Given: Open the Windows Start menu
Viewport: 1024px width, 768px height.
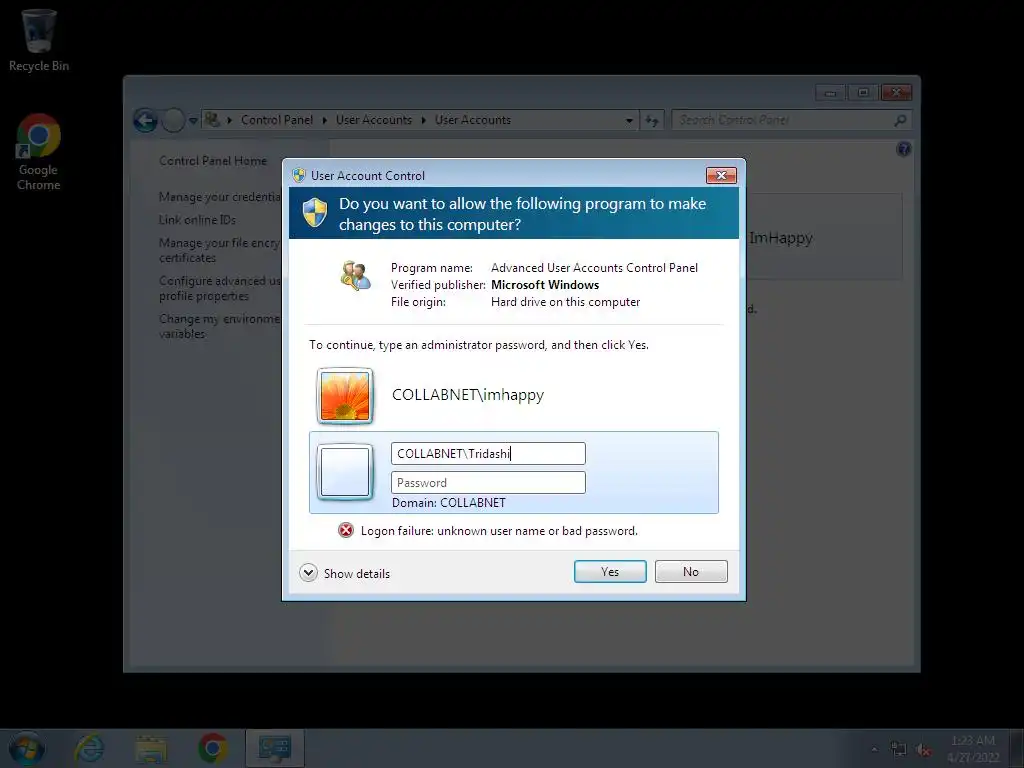Looking at the screenshot, I should 26,748.
